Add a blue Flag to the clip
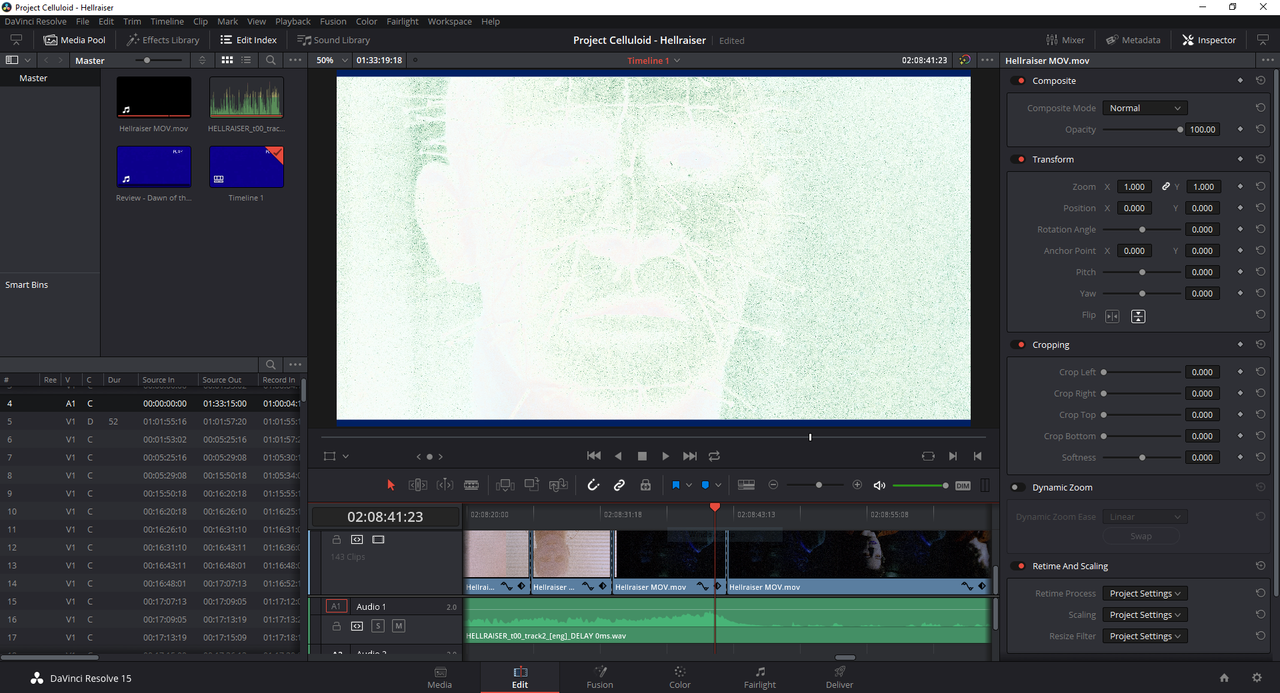This screenshot has width=1280, height=693. (x=676, y=485)
